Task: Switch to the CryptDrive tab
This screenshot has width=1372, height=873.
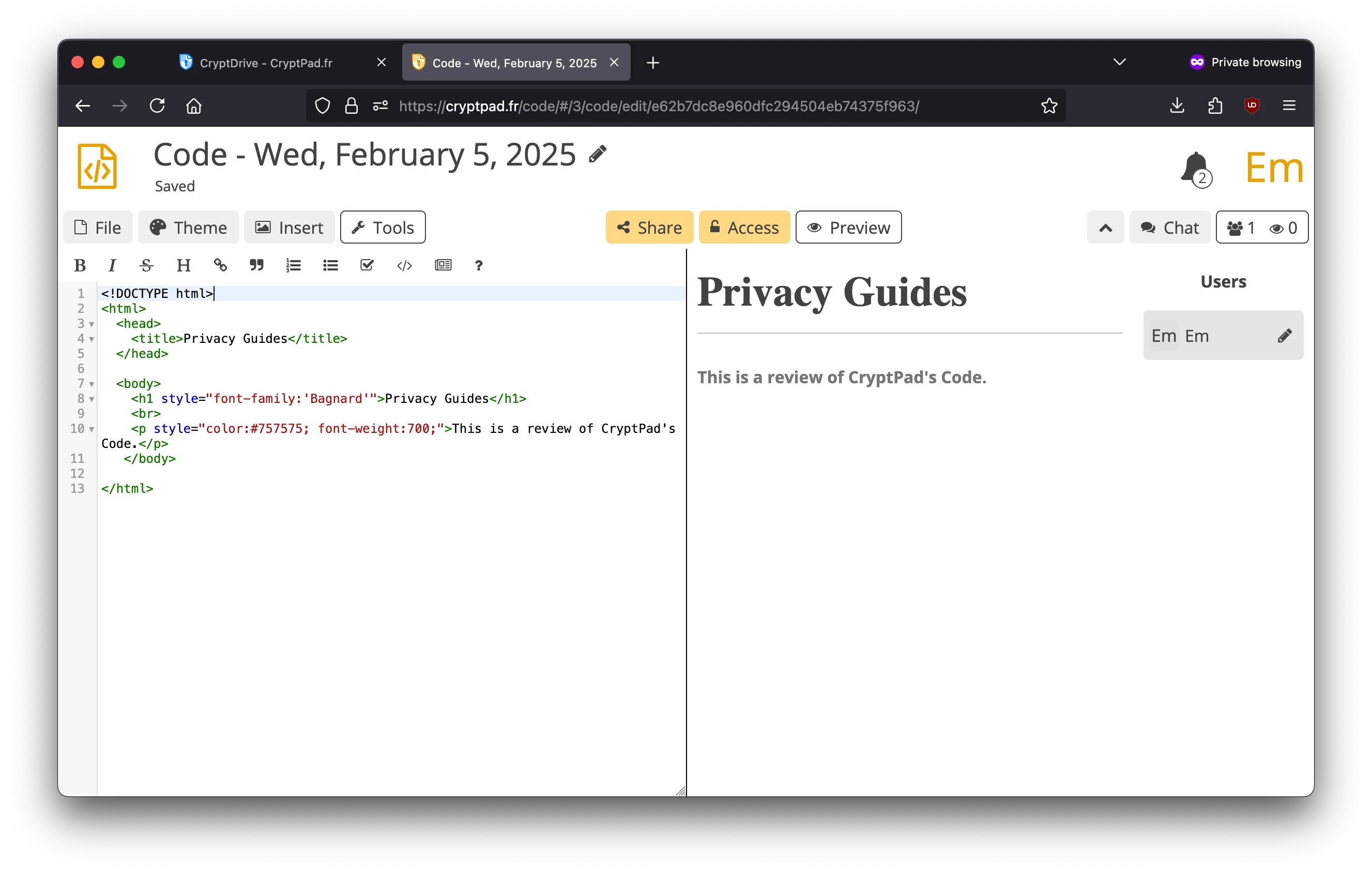Action: click(x=266, y=63)
